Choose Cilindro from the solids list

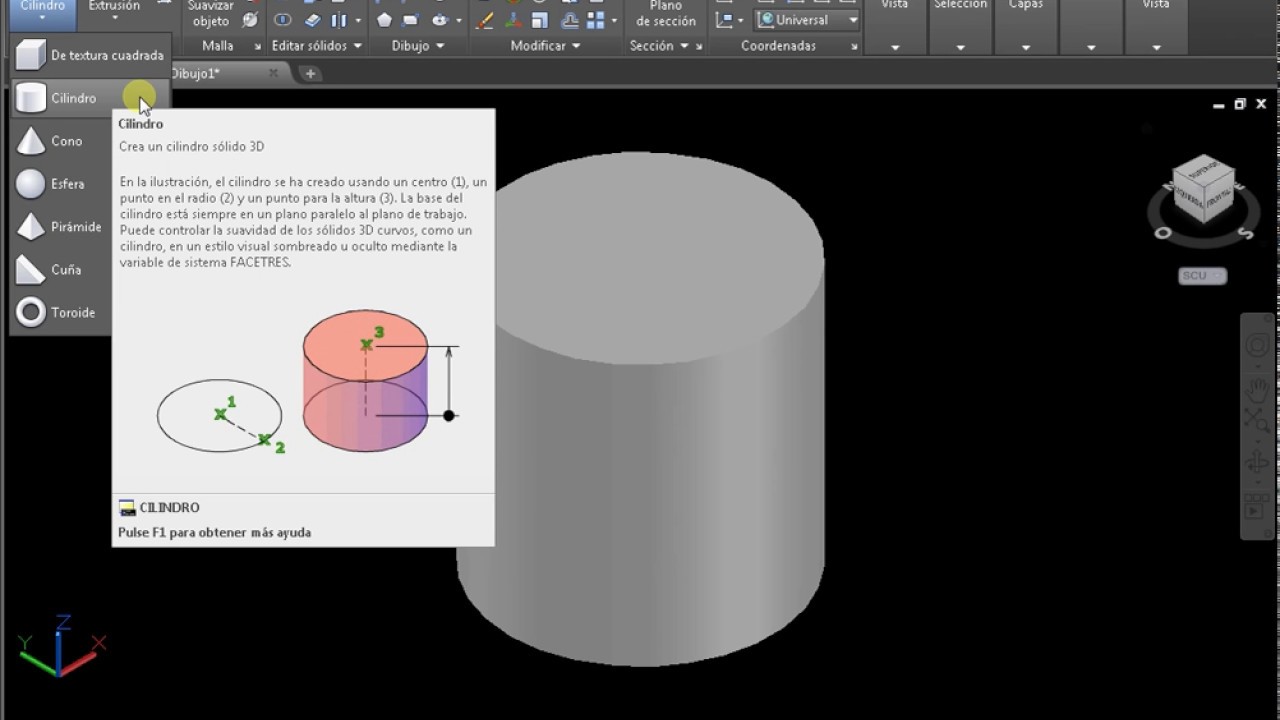pyautogui.click(x=90, y=98)
